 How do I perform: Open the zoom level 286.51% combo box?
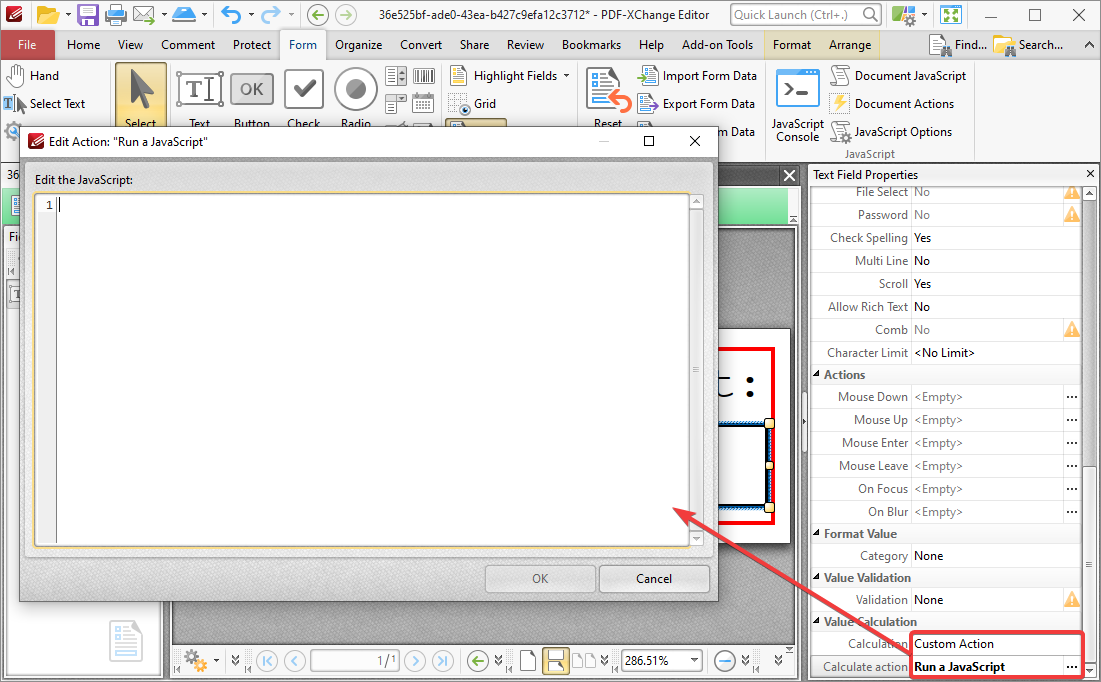[x=661, y=660]
